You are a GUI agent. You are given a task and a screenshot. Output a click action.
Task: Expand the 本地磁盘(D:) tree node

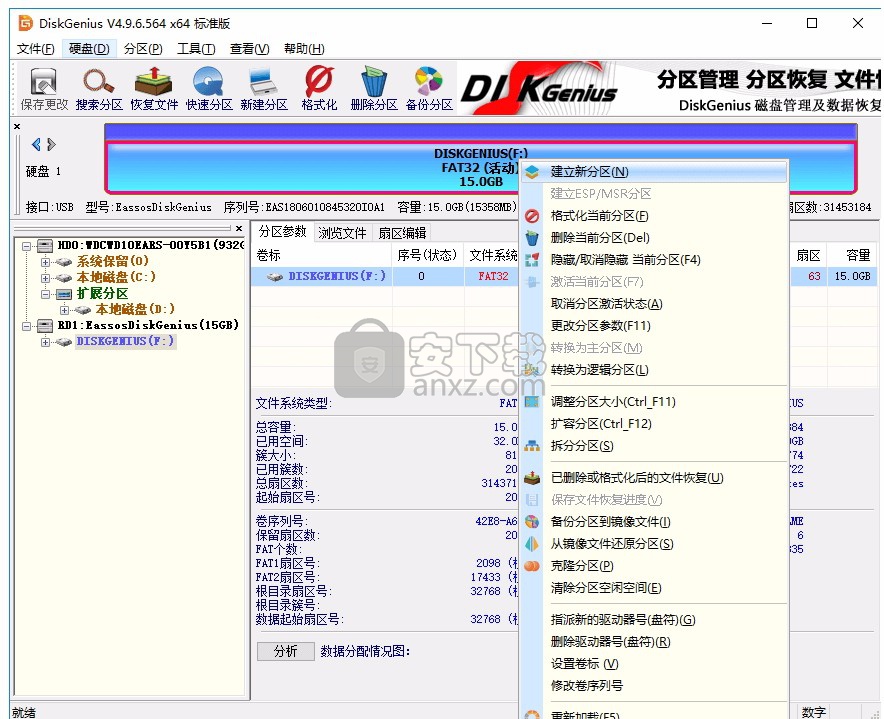(64, 310)
